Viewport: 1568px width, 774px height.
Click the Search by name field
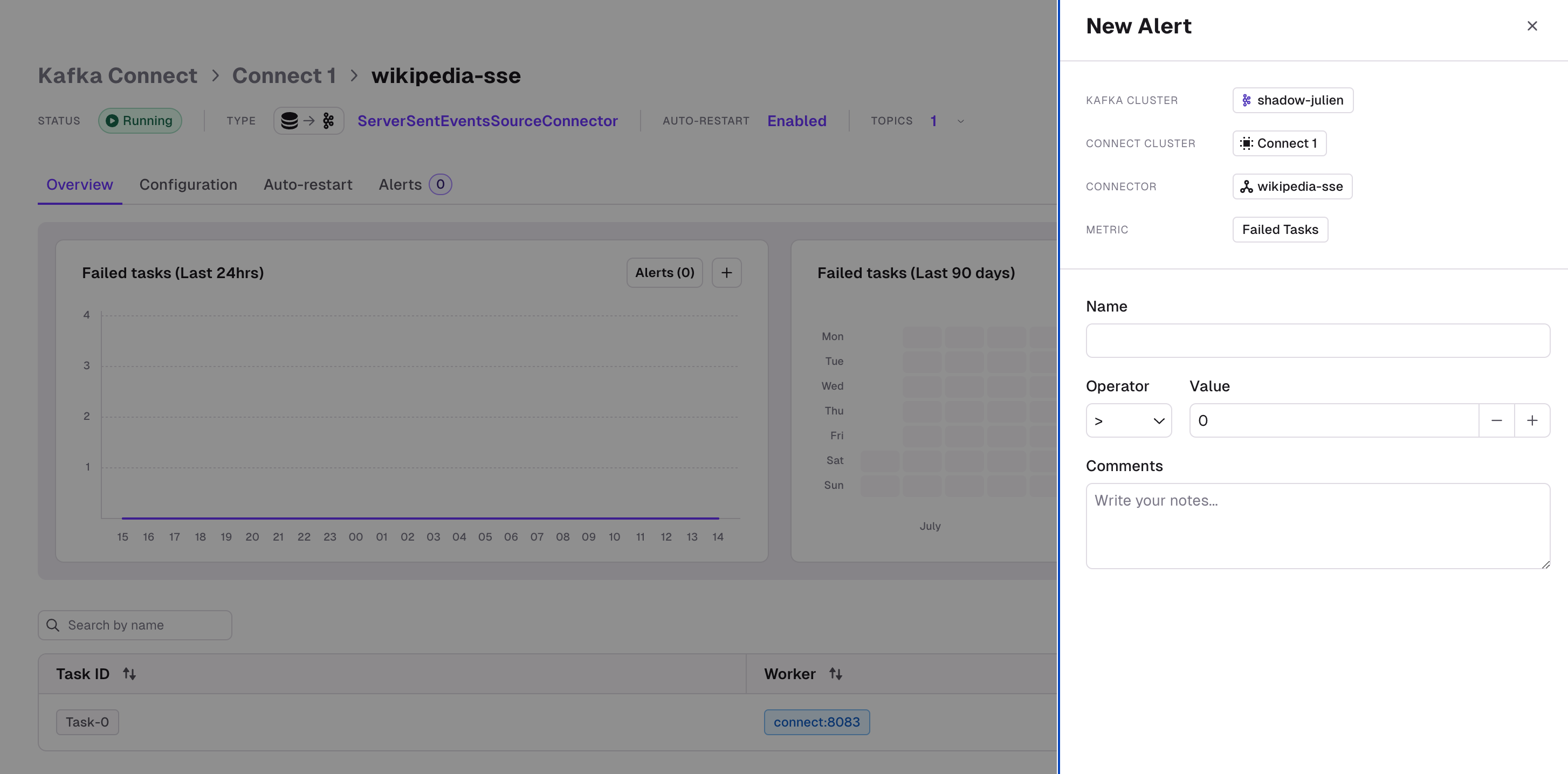point(134,625)
